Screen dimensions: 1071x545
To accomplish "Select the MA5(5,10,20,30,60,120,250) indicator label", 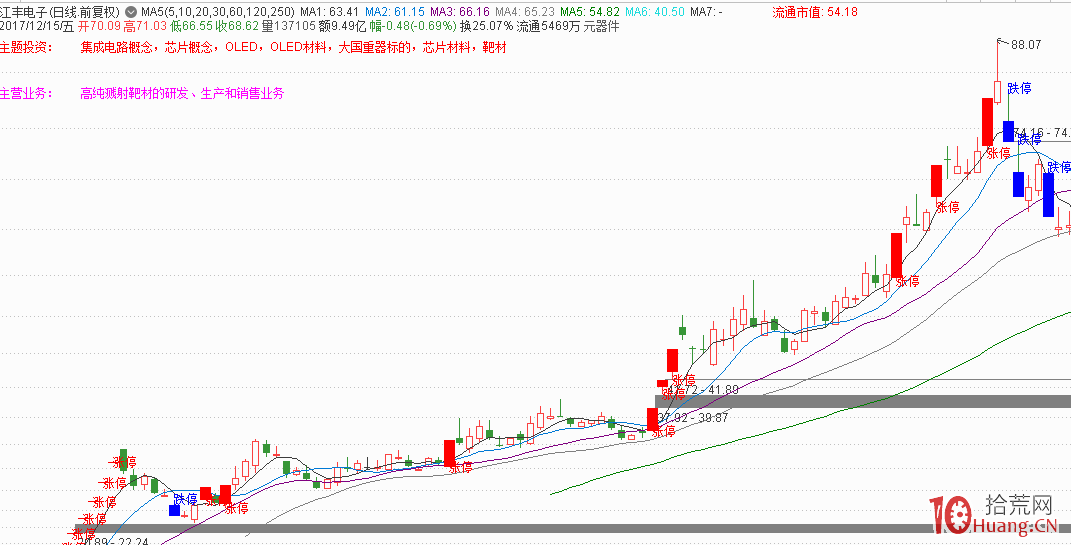I will tap(218, 12).
